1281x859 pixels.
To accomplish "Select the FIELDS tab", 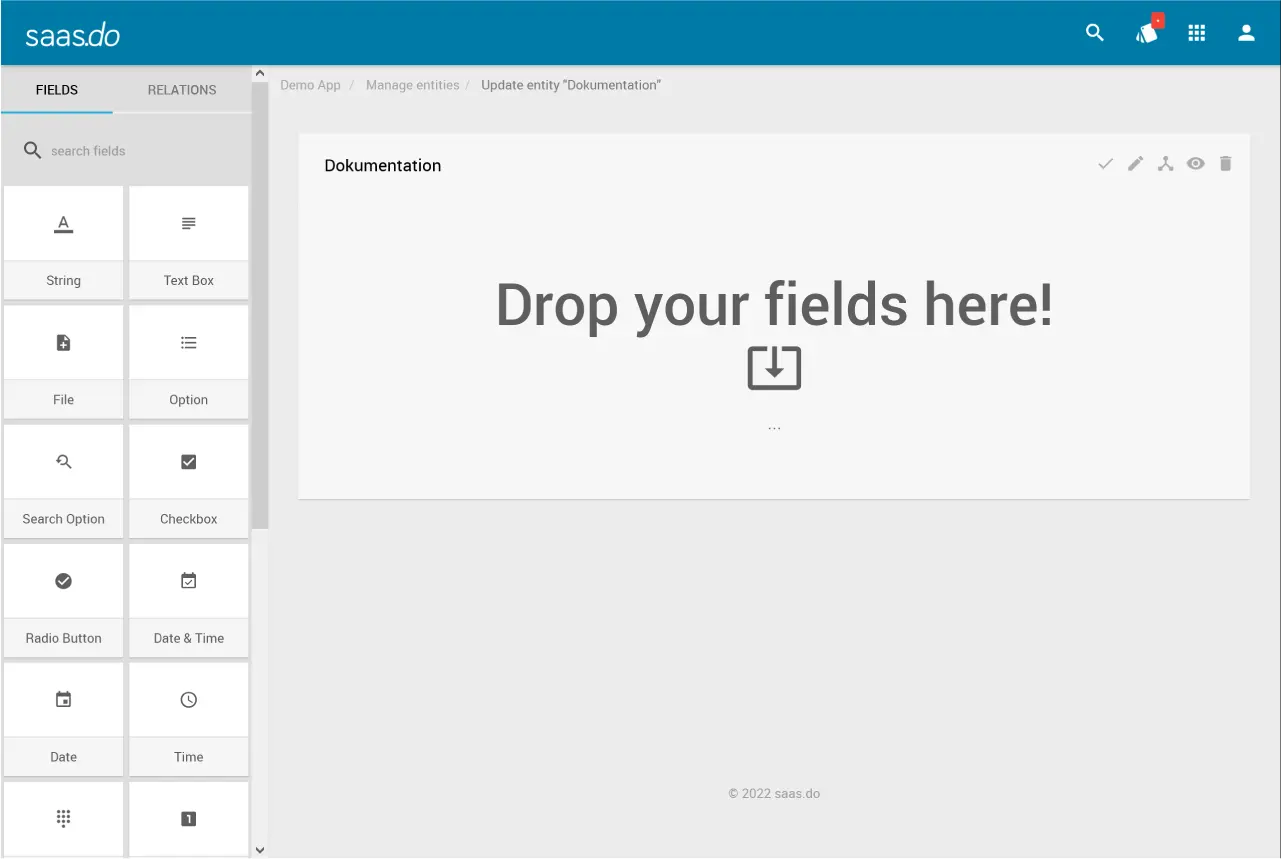I will point(57,90).
